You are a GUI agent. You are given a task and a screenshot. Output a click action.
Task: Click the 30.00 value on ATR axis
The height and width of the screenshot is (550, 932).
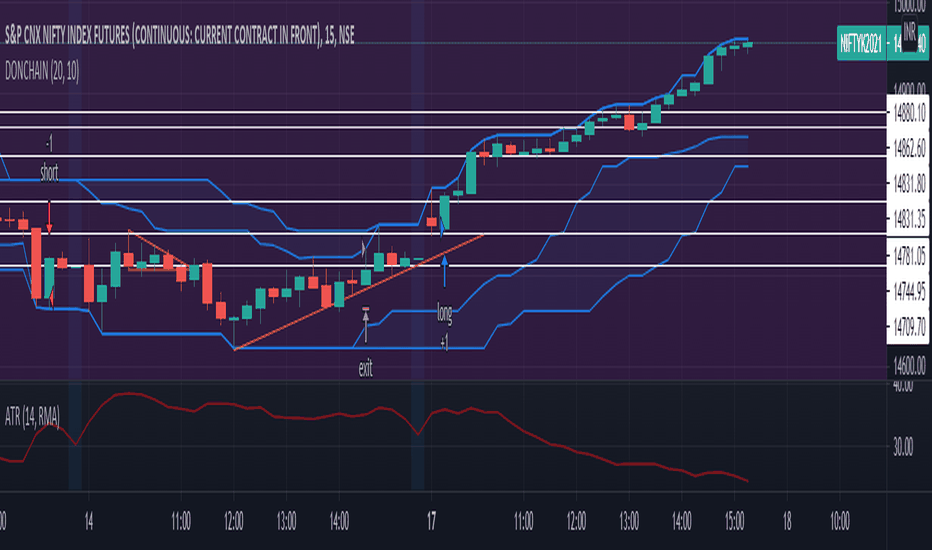tap(903, 447)
